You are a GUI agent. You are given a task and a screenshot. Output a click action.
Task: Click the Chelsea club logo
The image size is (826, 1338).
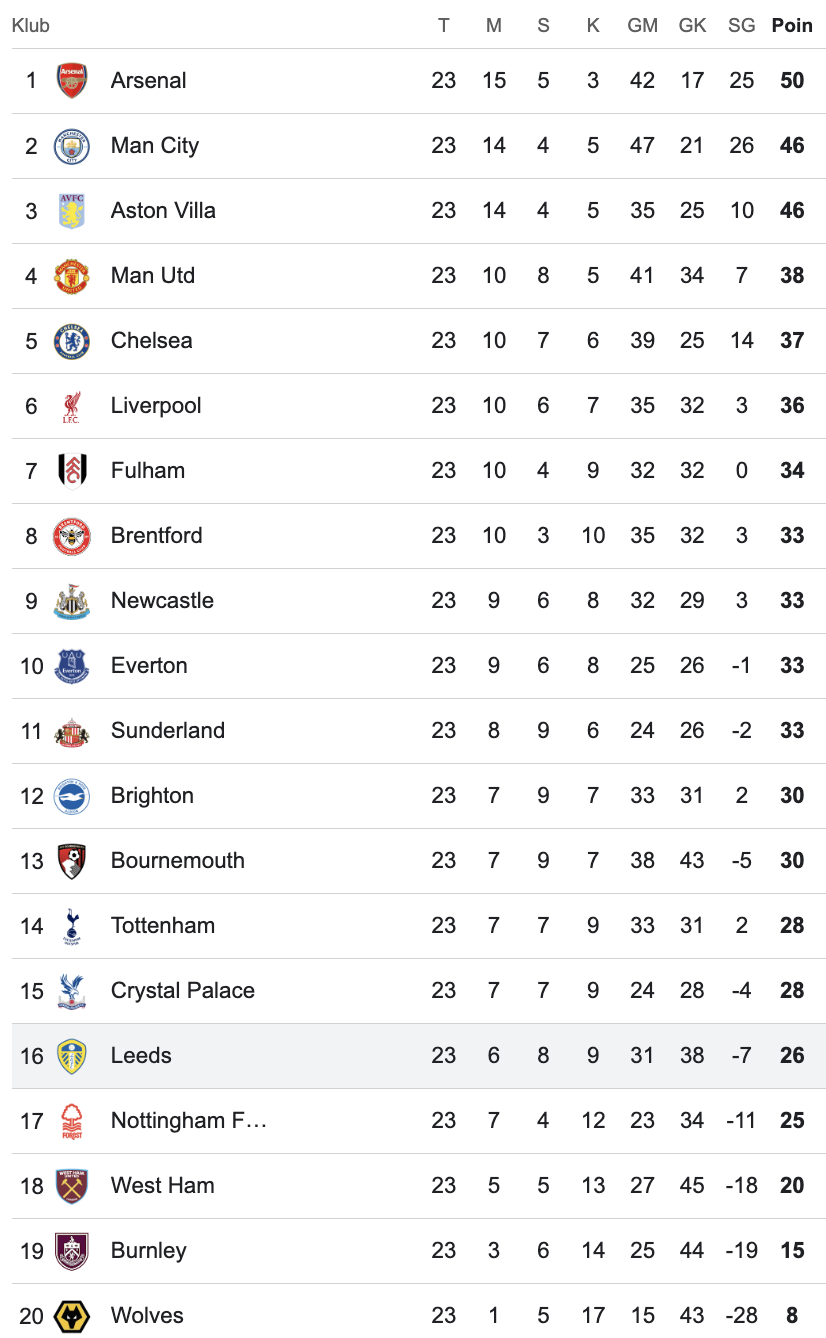pos(72,341)
